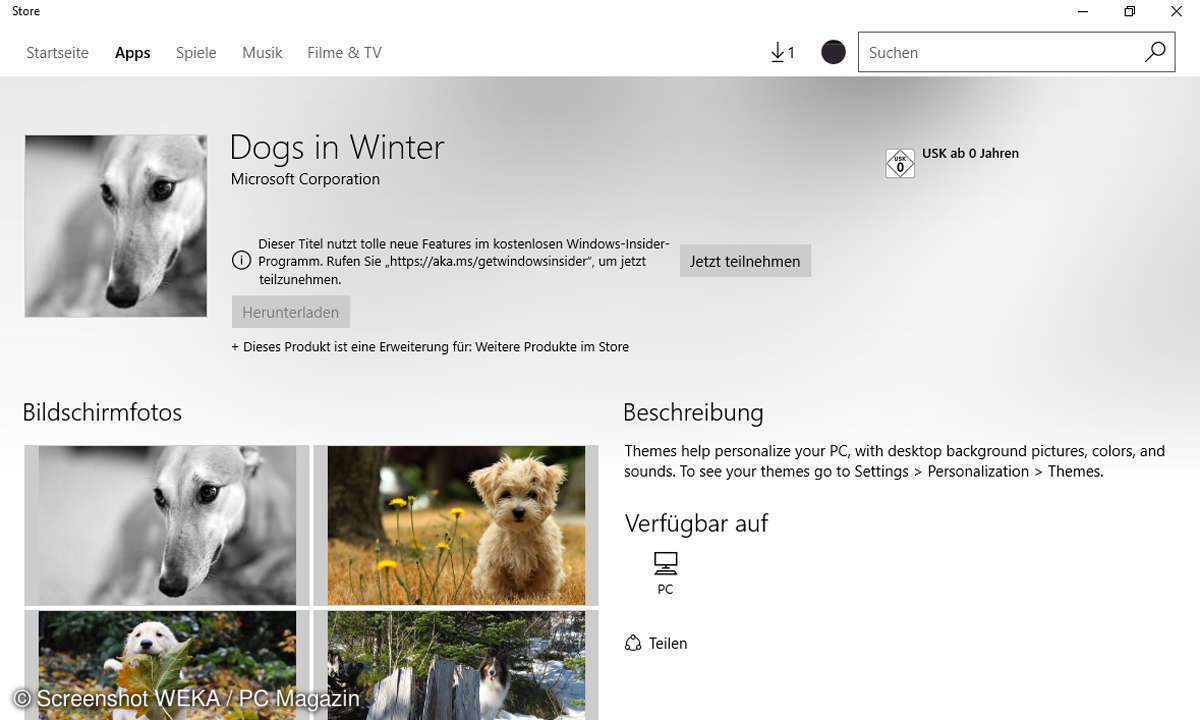Click Jetzt teilnehmen button
The height and width of the screenshot is (720, 1200).
745,261
